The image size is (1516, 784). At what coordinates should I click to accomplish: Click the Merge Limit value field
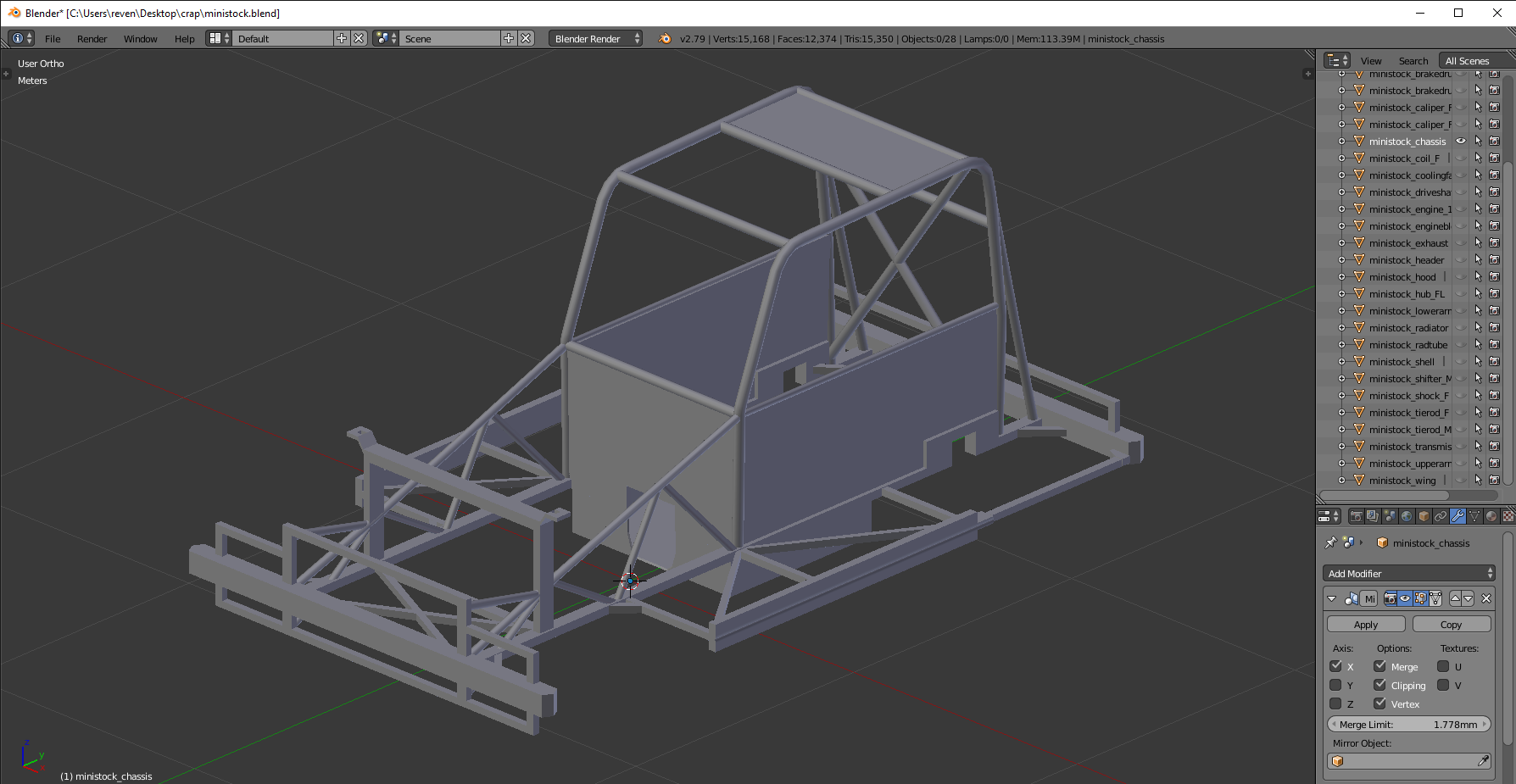(x=1408, y=725)
